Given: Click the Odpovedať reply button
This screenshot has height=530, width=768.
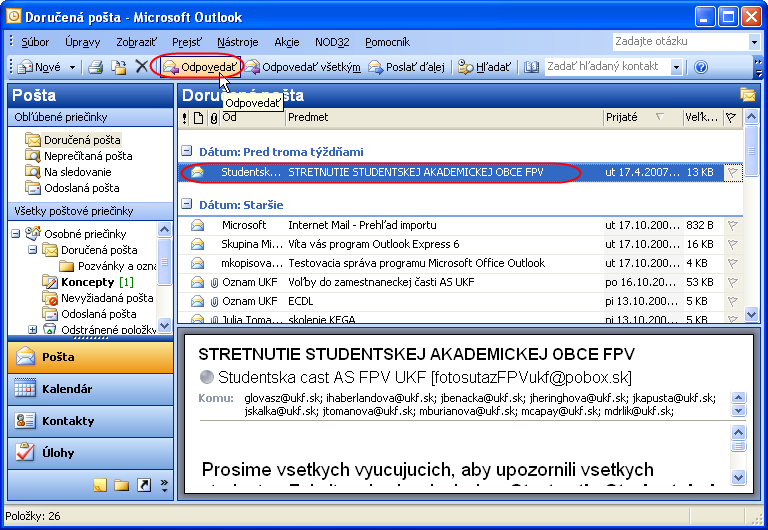Looking at the screenshot, I should pyautogui.click(x=200, y=67).
